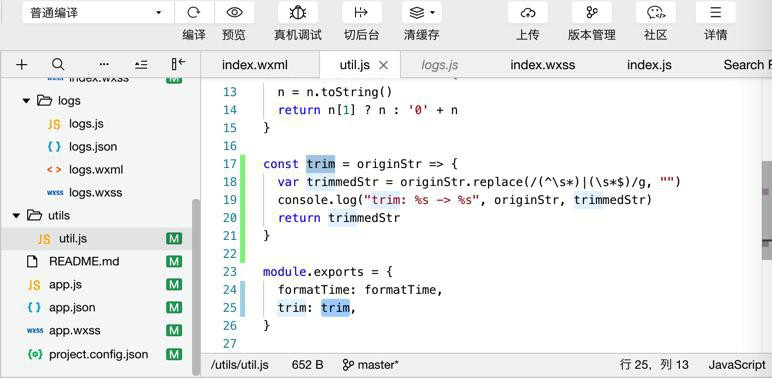Click the 上传 cloud upload icon

point(527,12)
